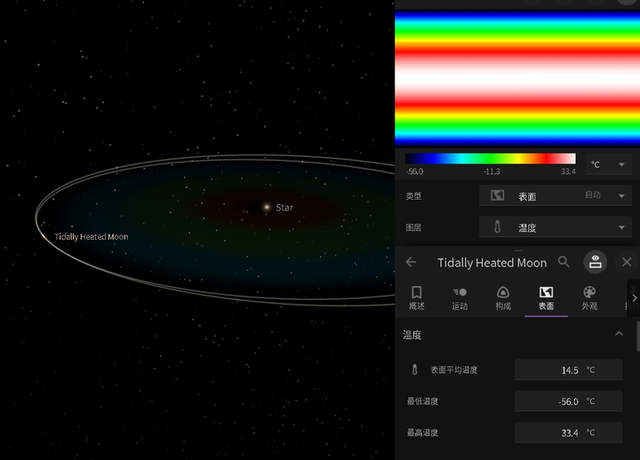The image size is (640, 460).
Task: Click the thermometer icon beside 表面平均温度
Action: point(415,370)
